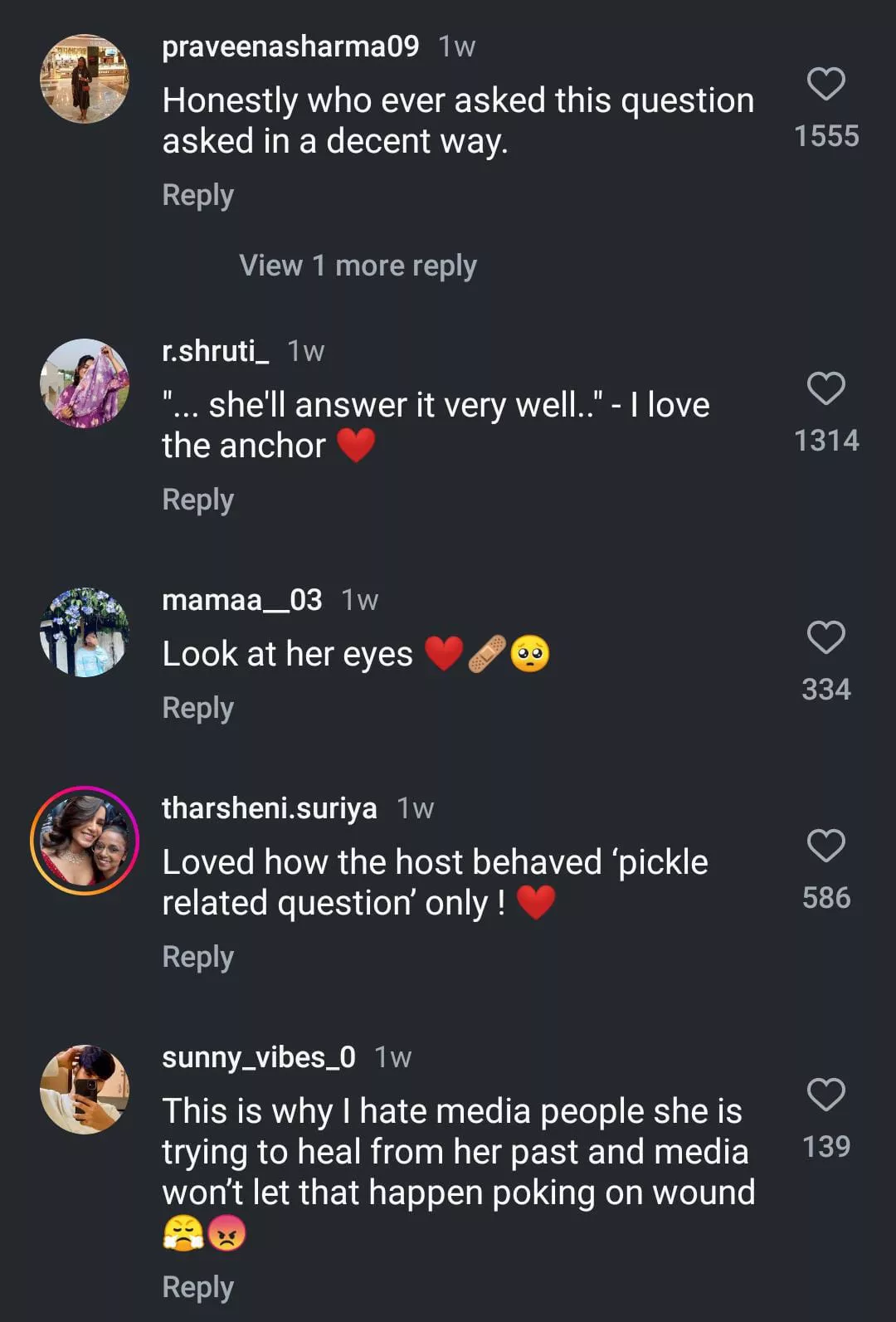Like sunny_vibes_0's comment
This screenshot has width=896, height=1322.
click(825, 1095)
